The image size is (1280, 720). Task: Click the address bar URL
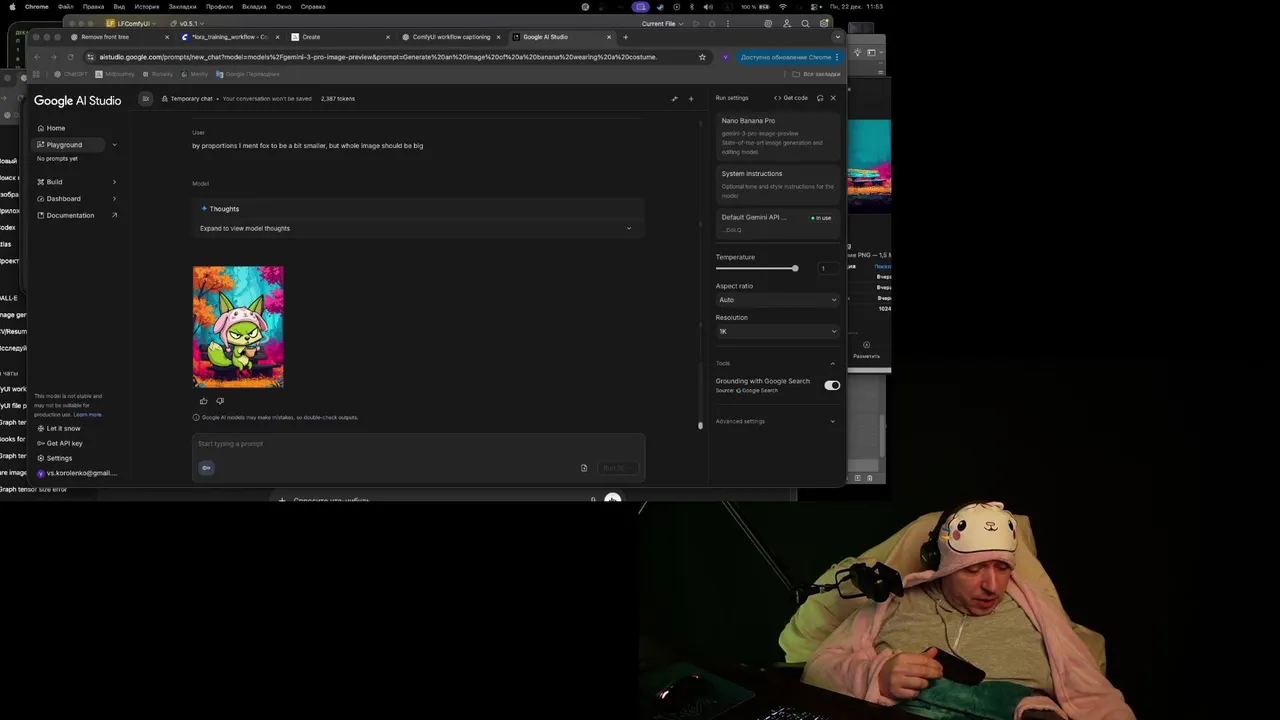(x=378, y=57)
